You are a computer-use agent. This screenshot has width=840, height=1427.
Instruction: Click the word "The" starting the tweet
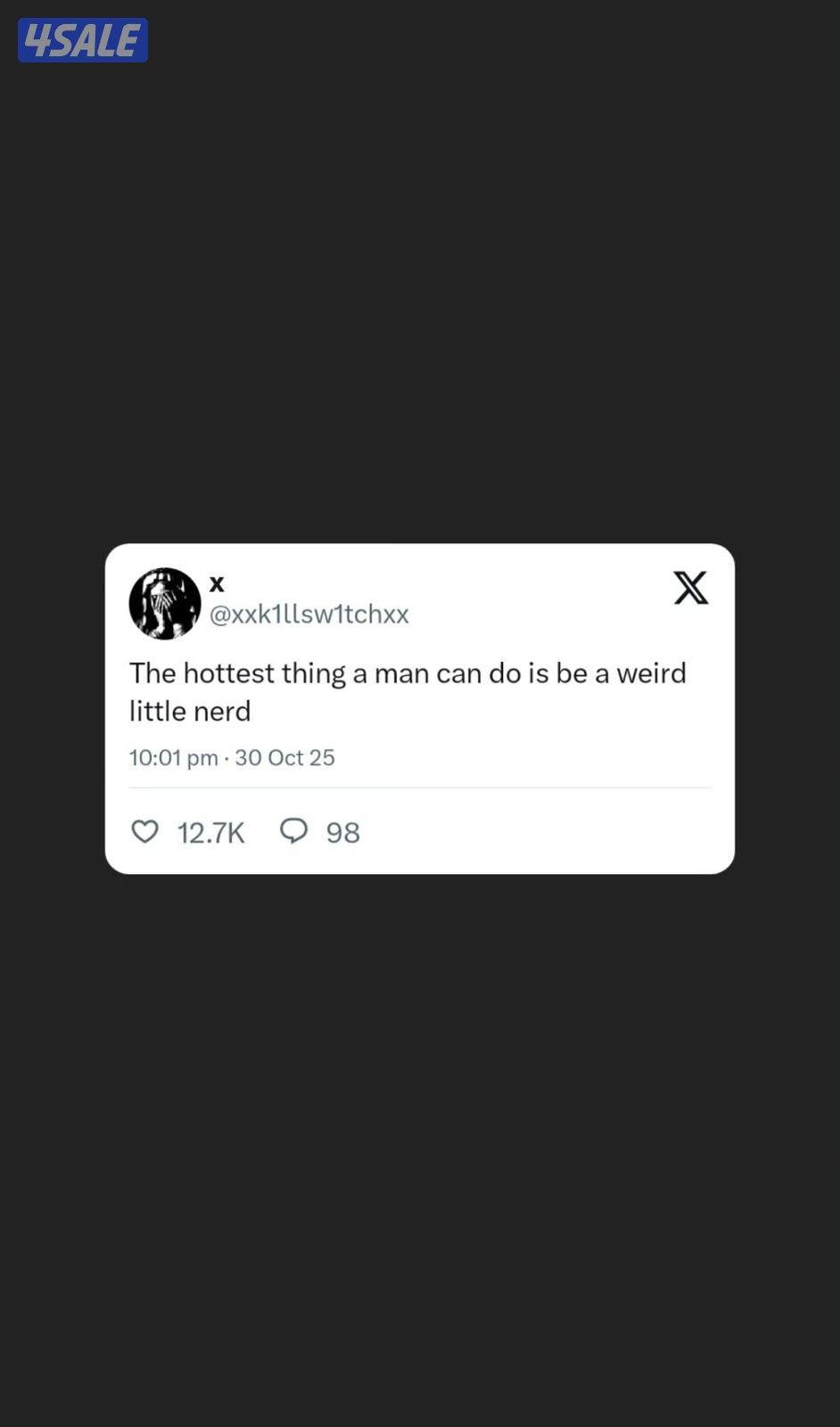click(x=152, y=672)
